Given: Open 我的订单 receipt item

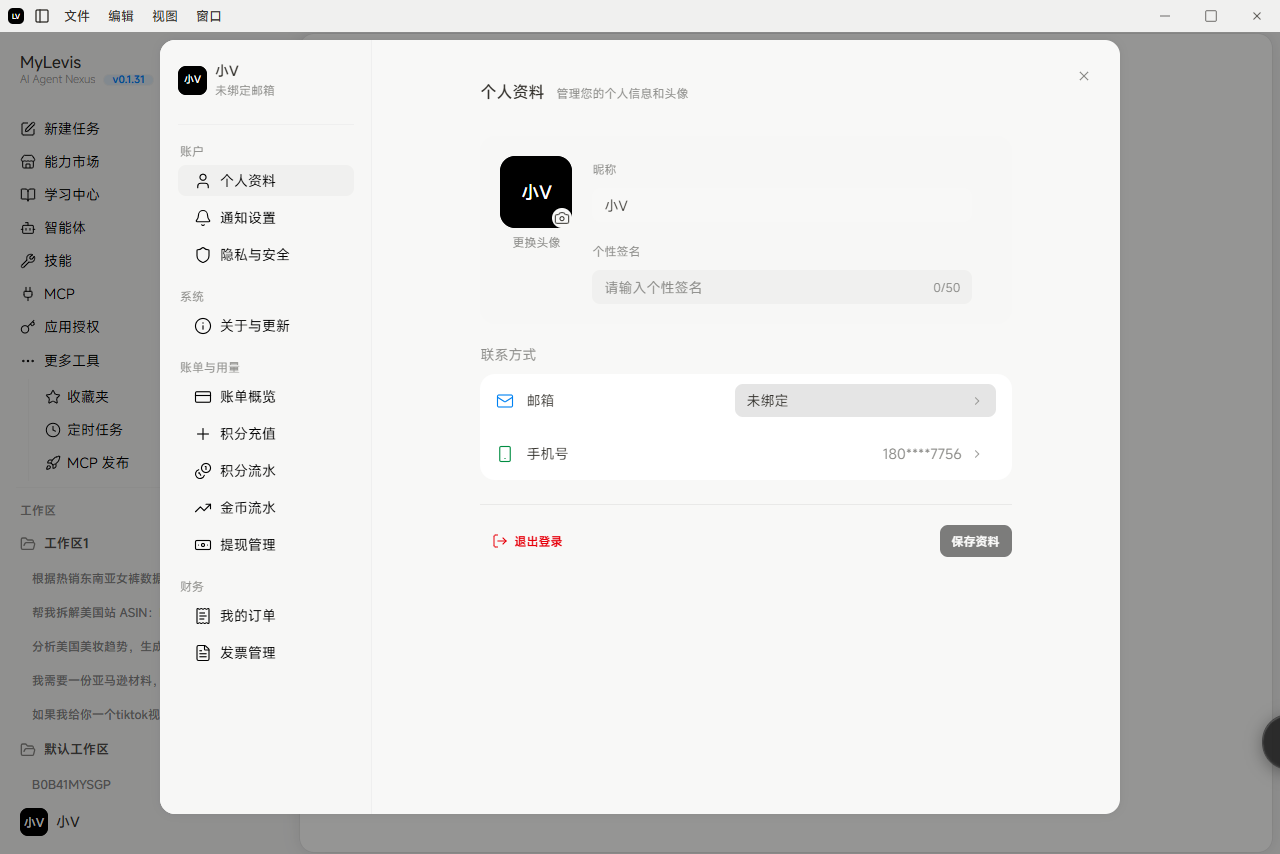Looking at the screenshot, I should pos(266,616).
